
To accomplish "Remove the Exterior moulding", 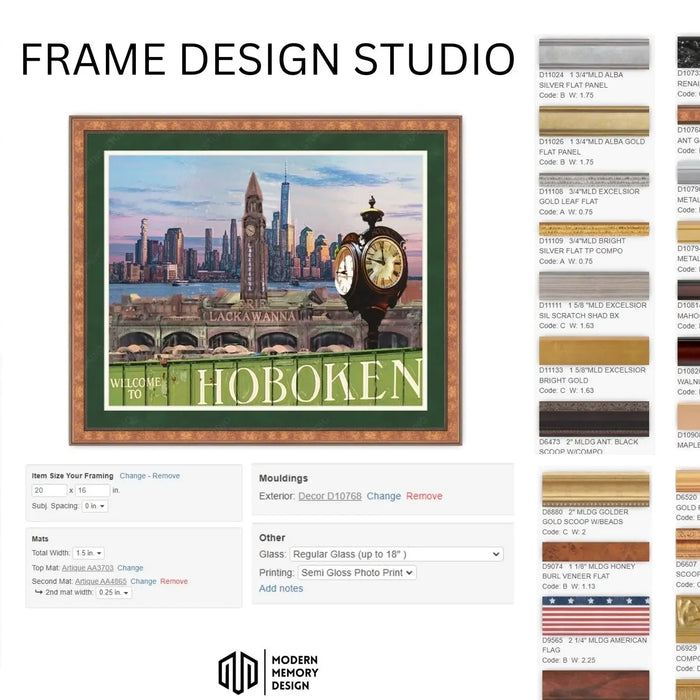I will point(424,496).
